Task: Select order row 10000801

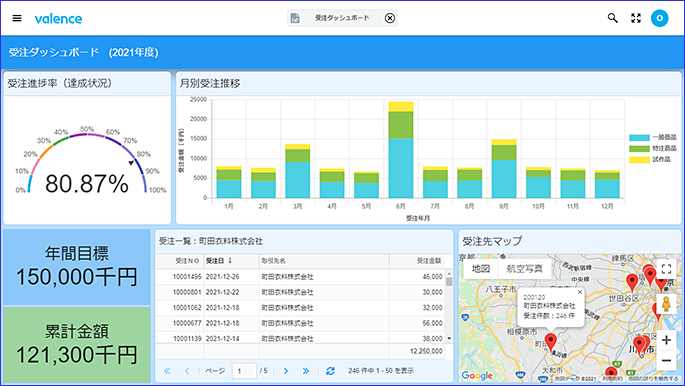Action: point(300,292)
